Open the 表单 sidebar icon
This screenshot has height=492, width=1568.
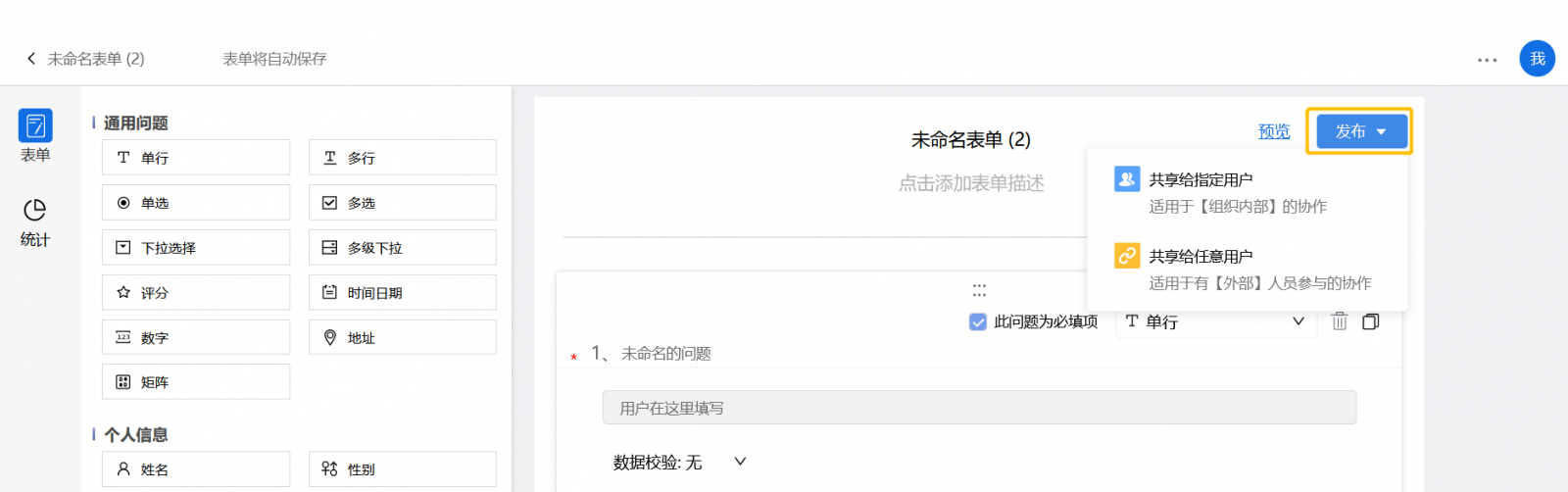tap(35, 136)
